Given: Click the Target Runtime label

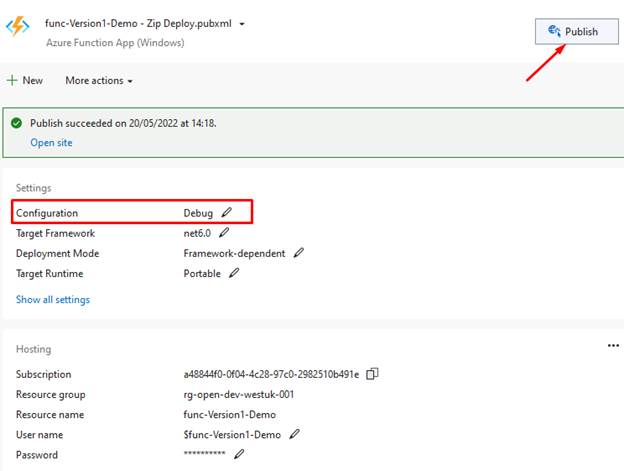Looking at the screenshot, I should [50, 274].
